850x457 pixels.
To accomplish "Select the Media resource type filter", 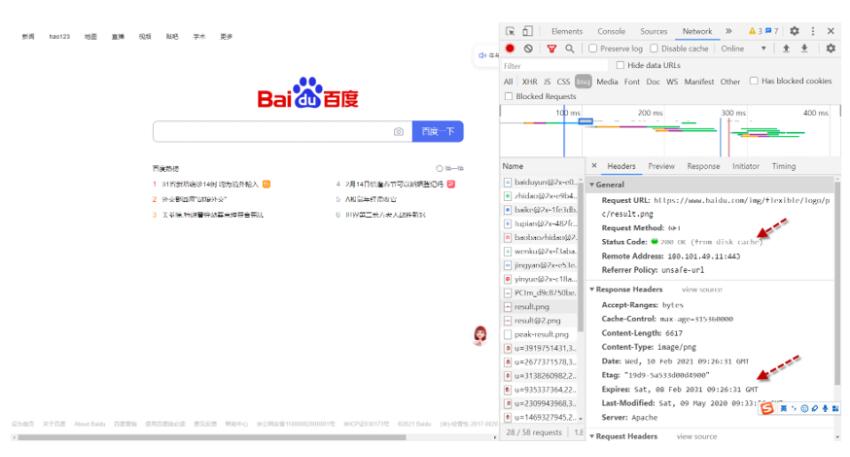I will (x=607, y=82).
